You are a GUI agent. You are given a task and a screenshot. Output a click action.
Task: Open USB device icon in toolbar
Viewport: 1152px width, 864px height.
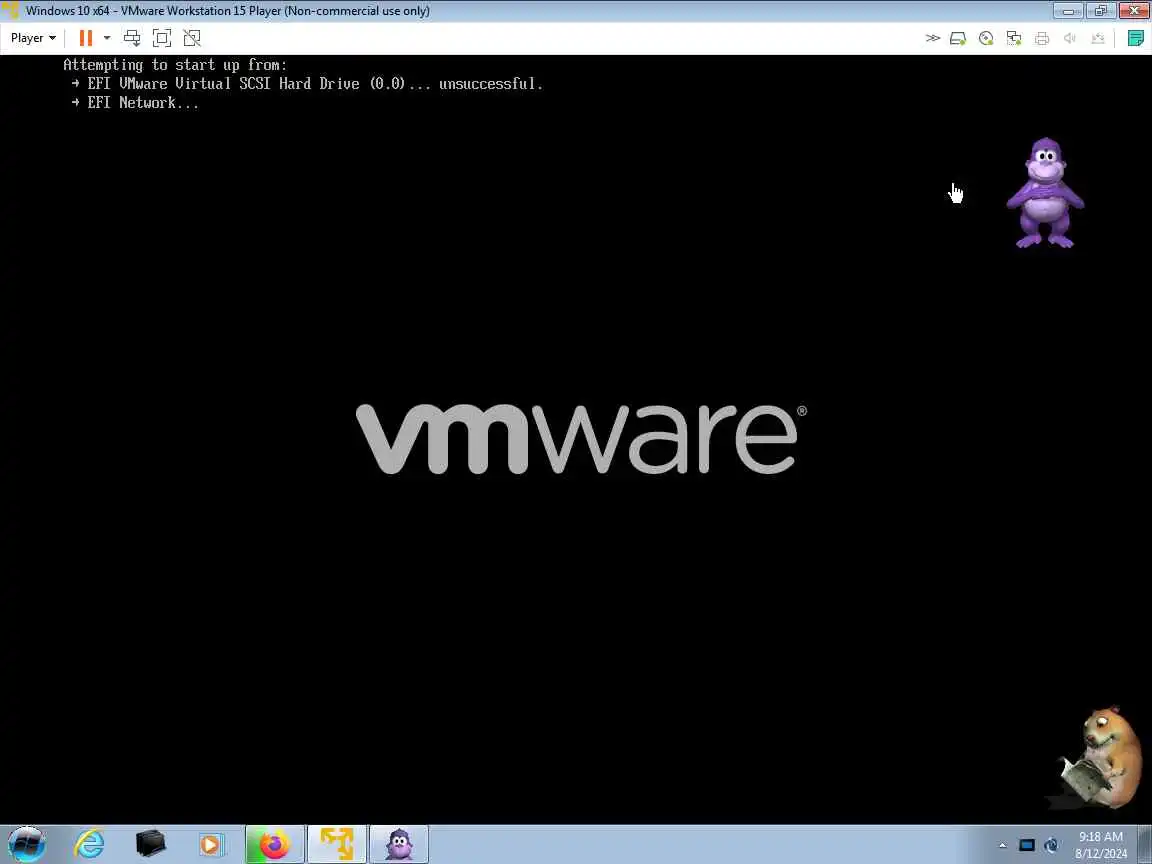click(1098, 38)
